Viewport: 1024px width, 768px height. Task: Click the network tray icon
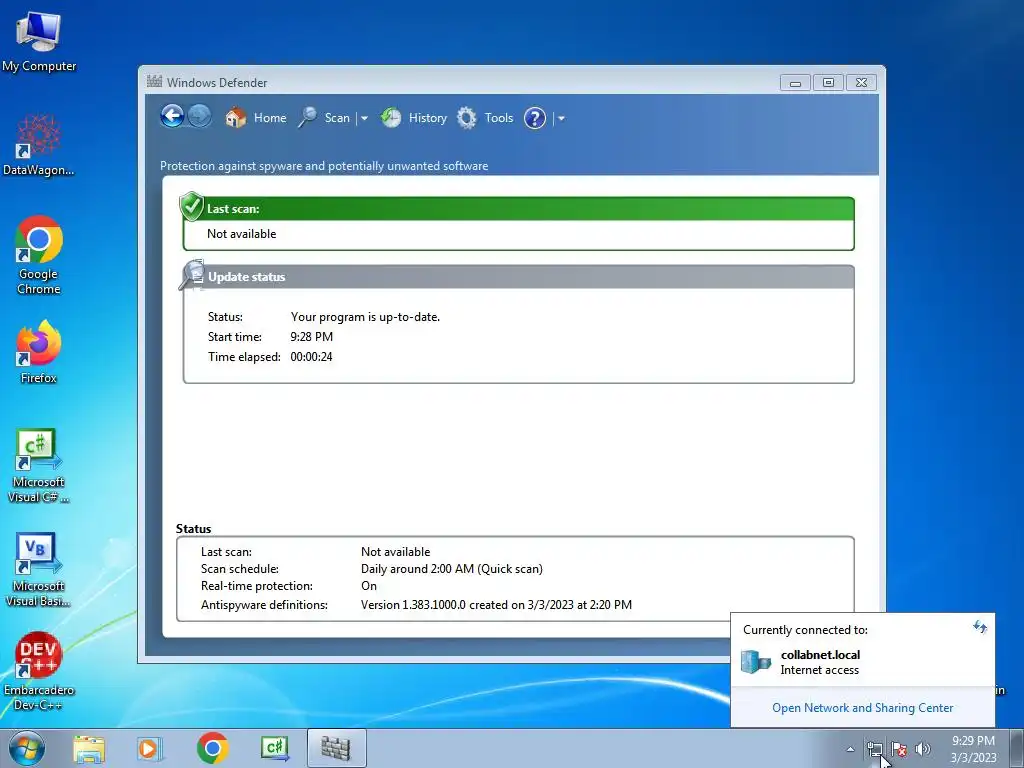874,749
